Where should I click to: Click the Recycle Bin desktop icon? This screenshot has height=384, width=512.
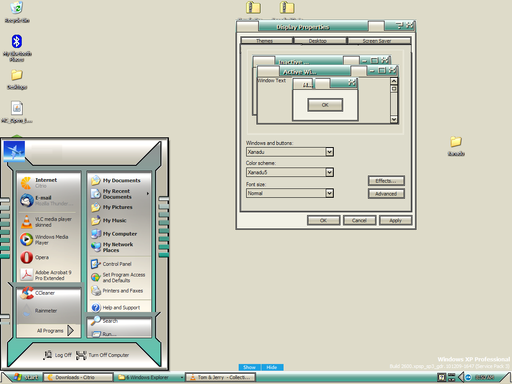17,12
